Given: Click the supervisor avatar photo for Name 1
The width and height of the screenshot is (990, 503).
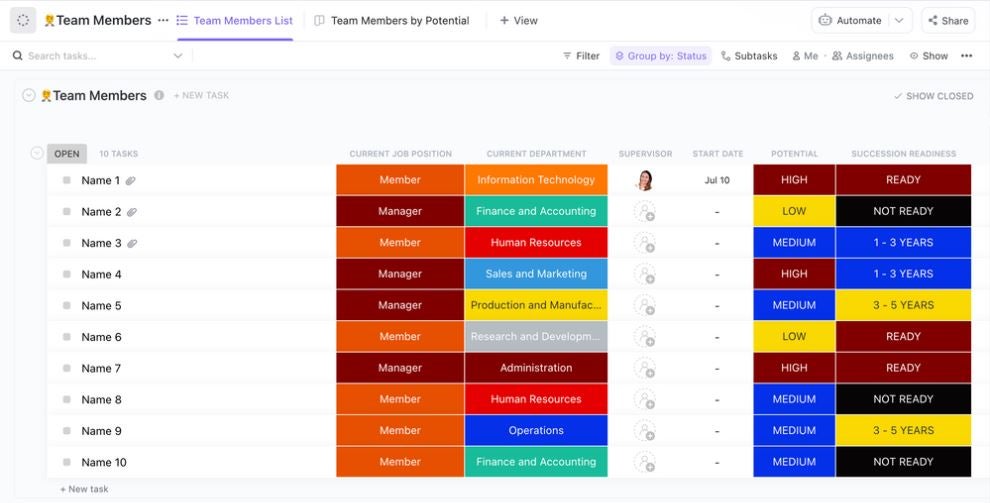Looking at the screenshot, I should (x=645, y=180).
